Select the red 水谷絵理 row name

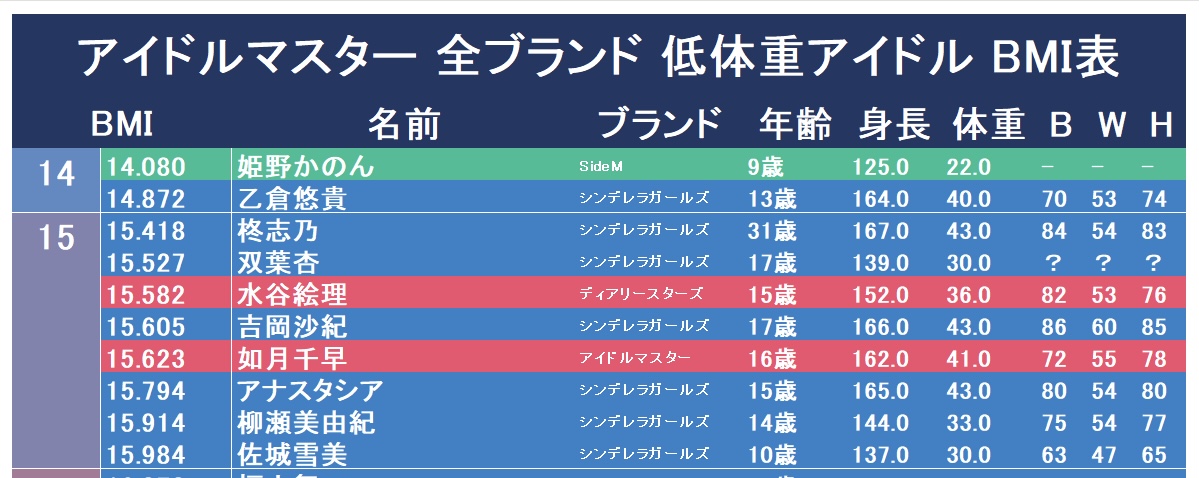tap(292, 294)
